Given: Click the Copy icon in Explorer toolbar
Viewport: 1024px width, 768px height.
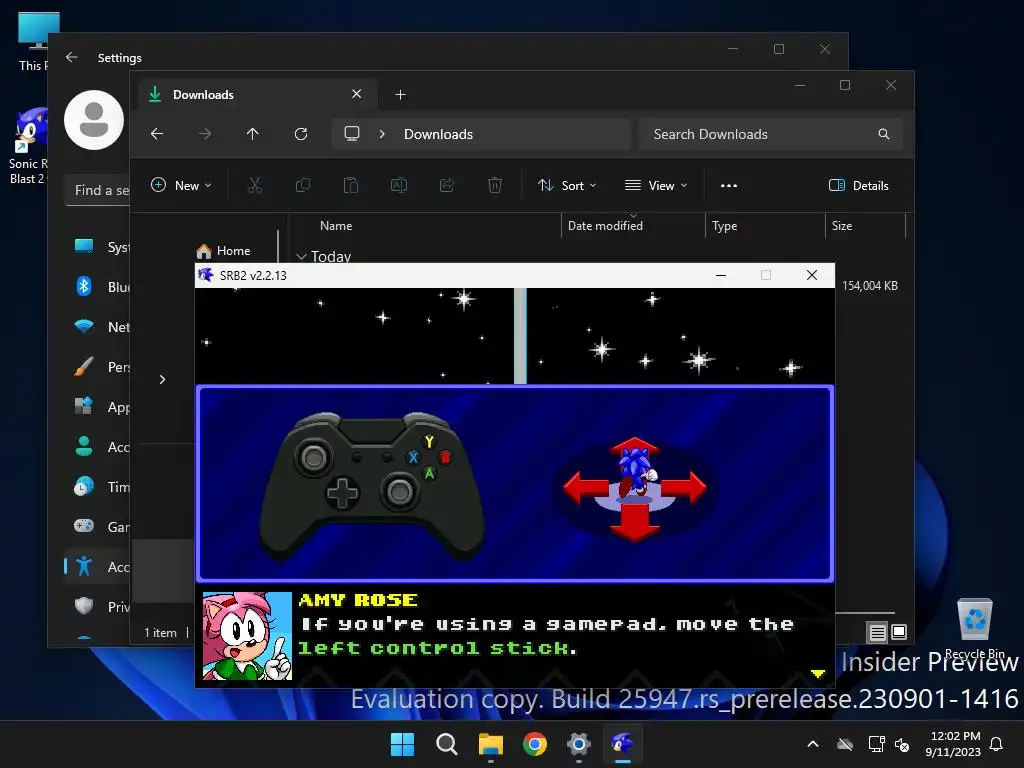Looking at the screenshot, I should tap(303, 185).
